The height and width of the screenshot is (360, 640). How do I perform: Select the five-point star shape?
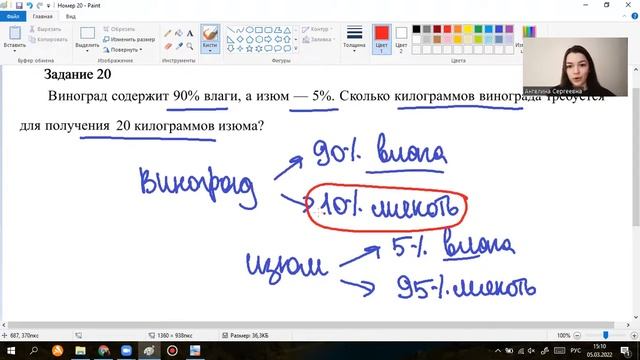[x=249, y=49]
